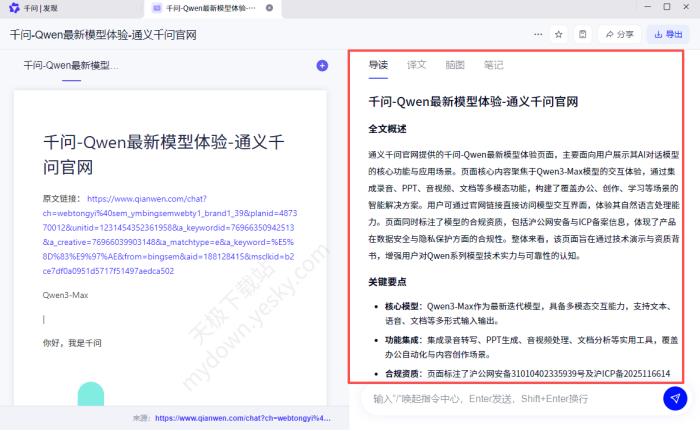Open the 脑图 mind map tab

(x=455, y=65)
